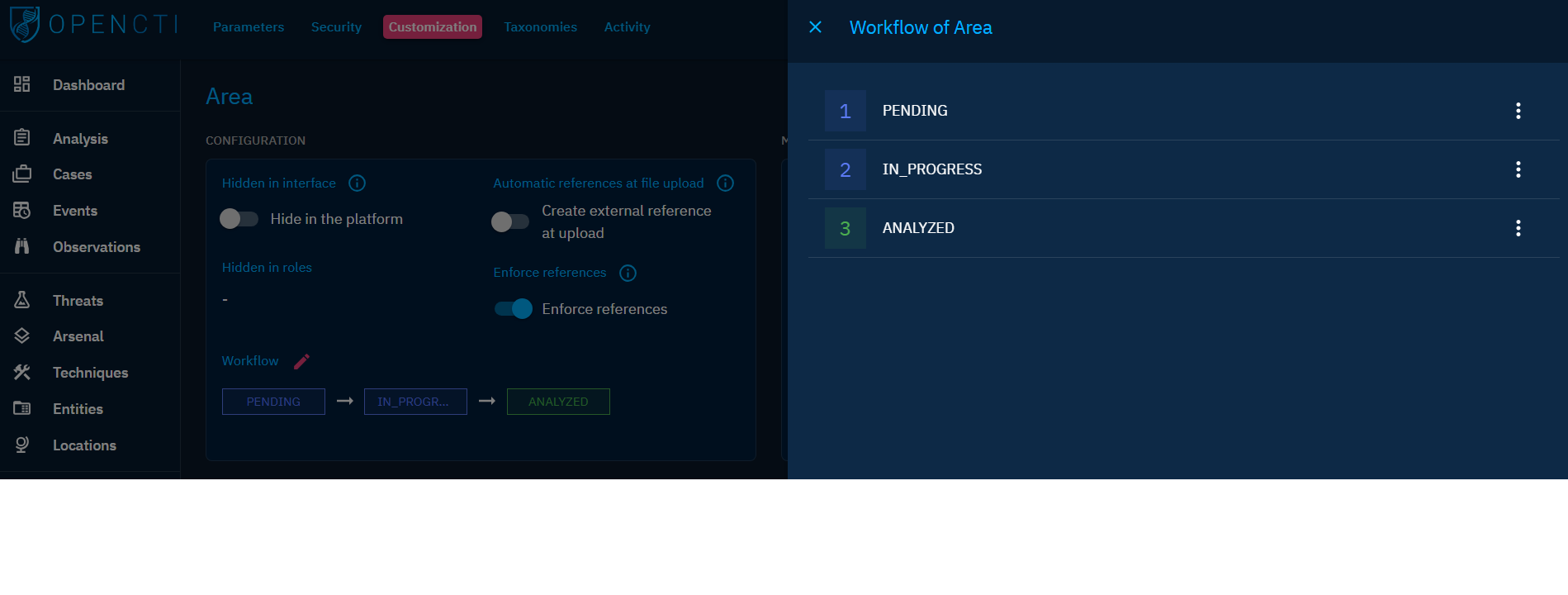Open the Techniques tools icon
This screenshot has width=1568, height=595.
22,372
